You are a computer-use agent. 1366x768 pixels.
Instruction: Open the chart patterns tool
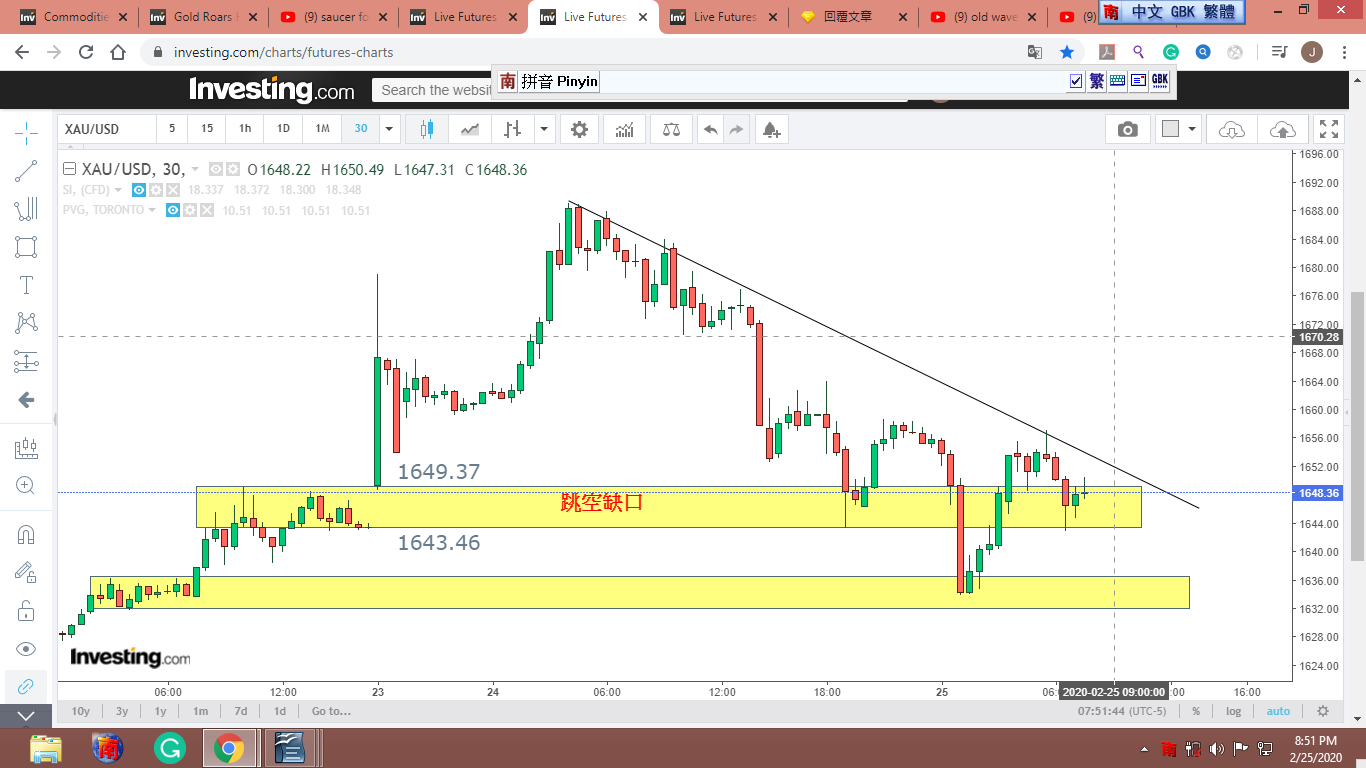tap(26, 323)
